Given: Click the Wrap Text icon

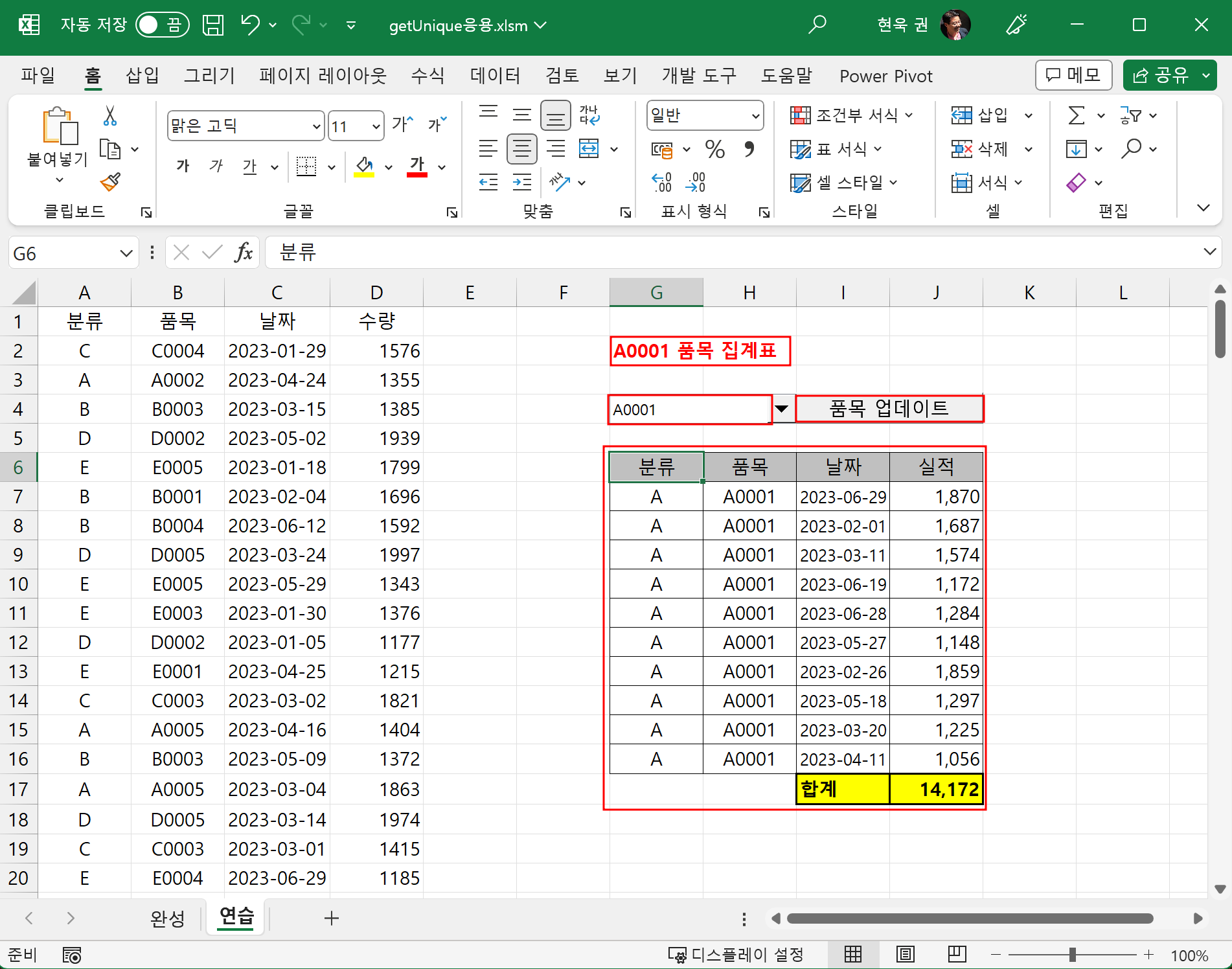Looking at the screenshot, I should [589, 115].
